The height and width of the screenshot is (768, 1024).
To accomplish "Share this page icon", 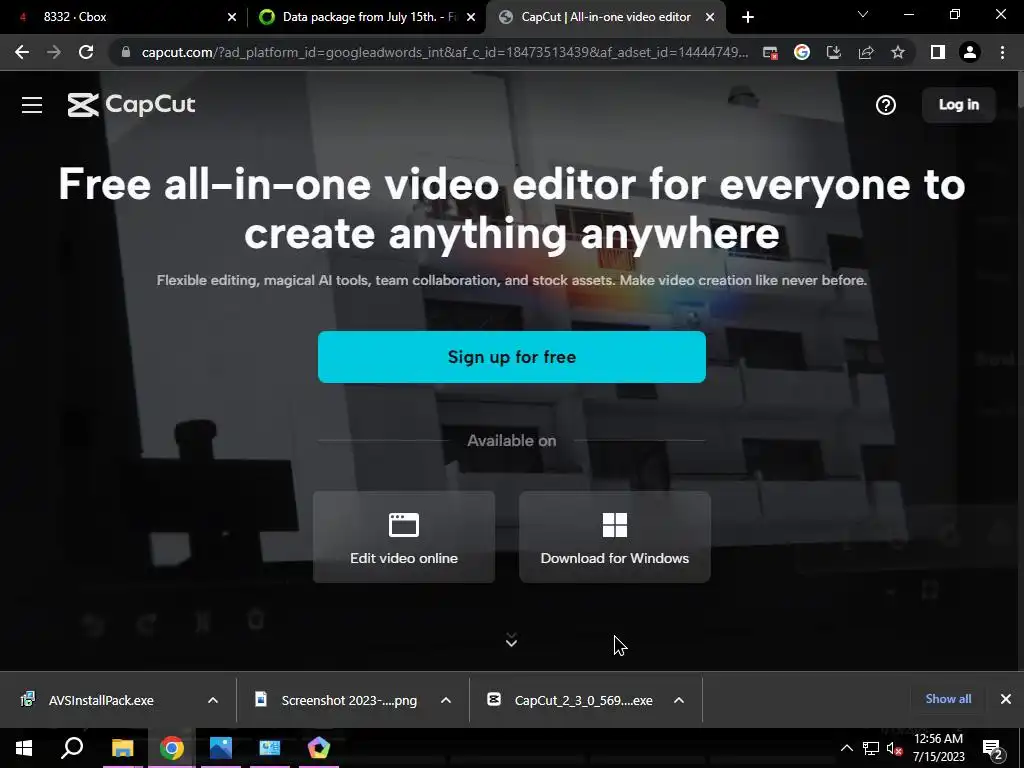I will 866,52.
